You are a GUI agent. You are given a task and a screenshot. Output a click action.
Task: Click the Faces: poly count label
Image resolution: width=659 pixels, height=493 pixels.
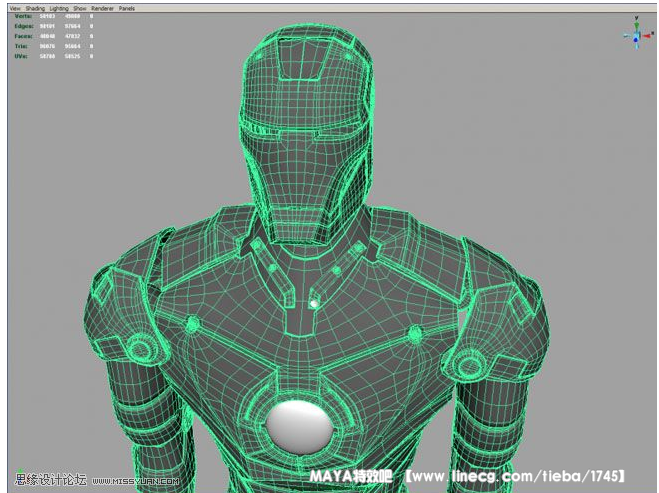(x=24, y=36)
